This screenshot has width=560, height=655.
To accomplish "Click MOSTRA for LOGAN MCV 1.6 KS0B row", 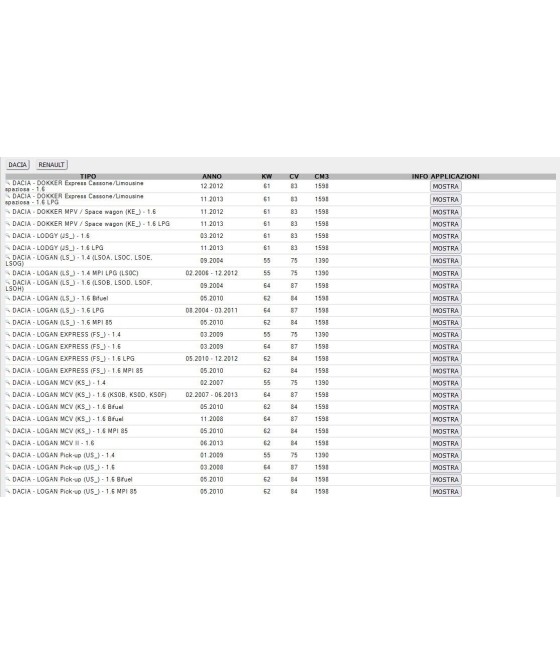I will 446,395.
